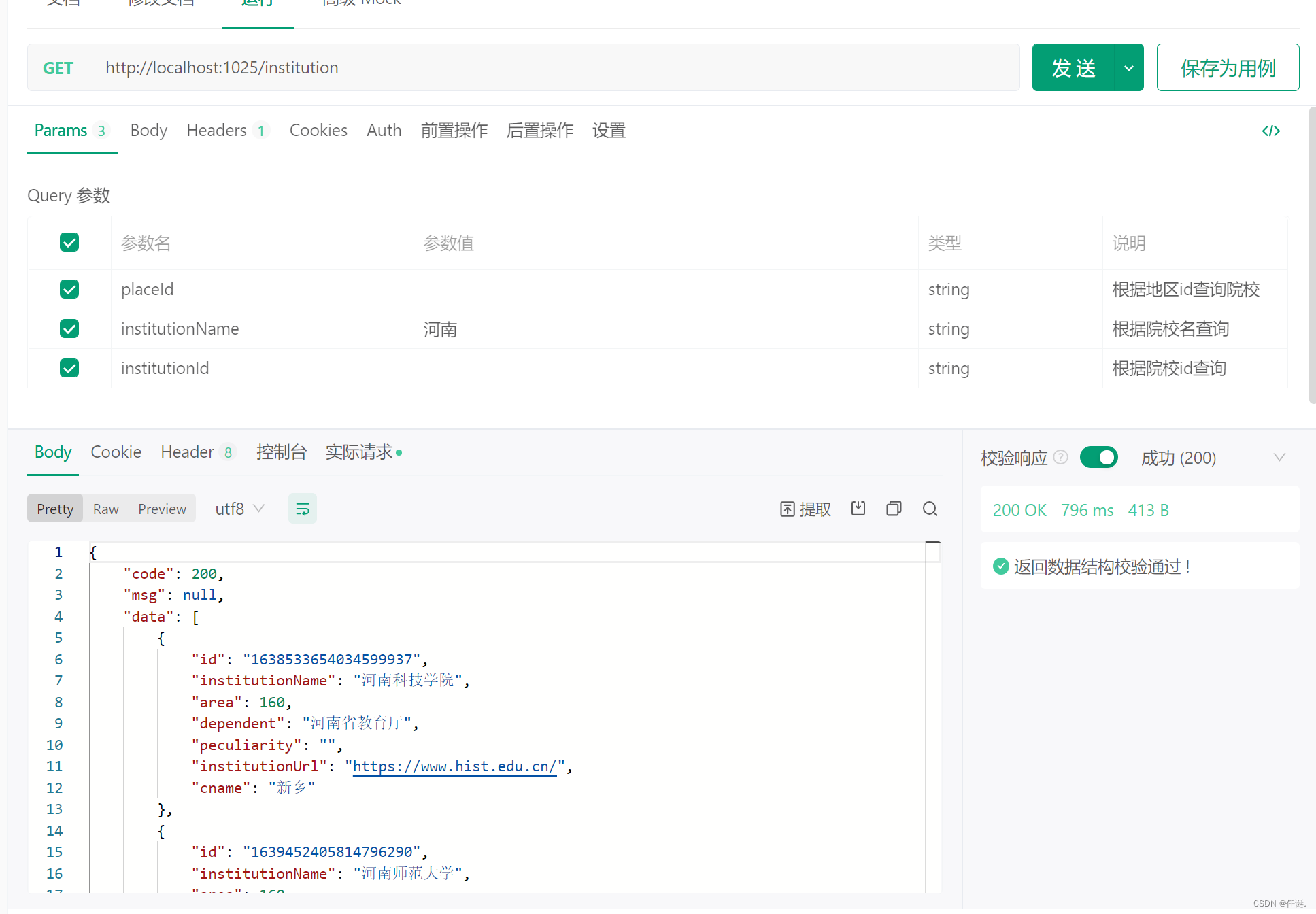Open the 控制台 console tab
Image resolution: width=1316 pixels, height=914 pixels.
point(282,452)
